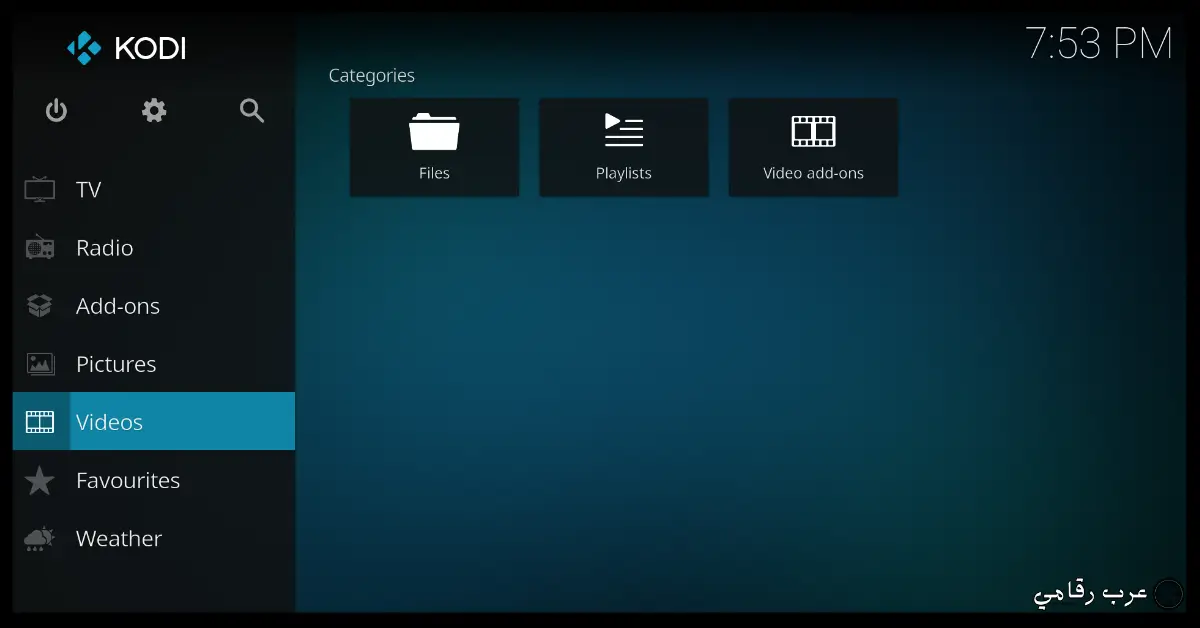Select the TV icon in the sidebar
The width and height of the screenshot is (1200, 628).
pyautogui.click(x=40, y=189)
